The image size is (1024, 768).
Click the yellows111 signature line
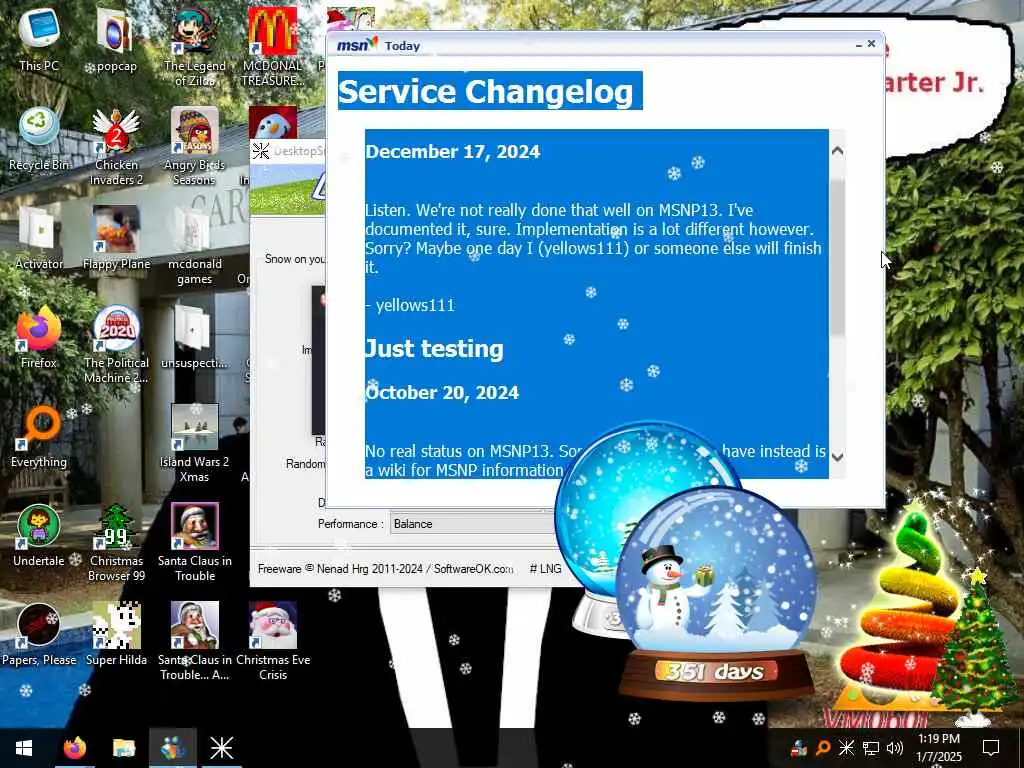pos(410,305)
